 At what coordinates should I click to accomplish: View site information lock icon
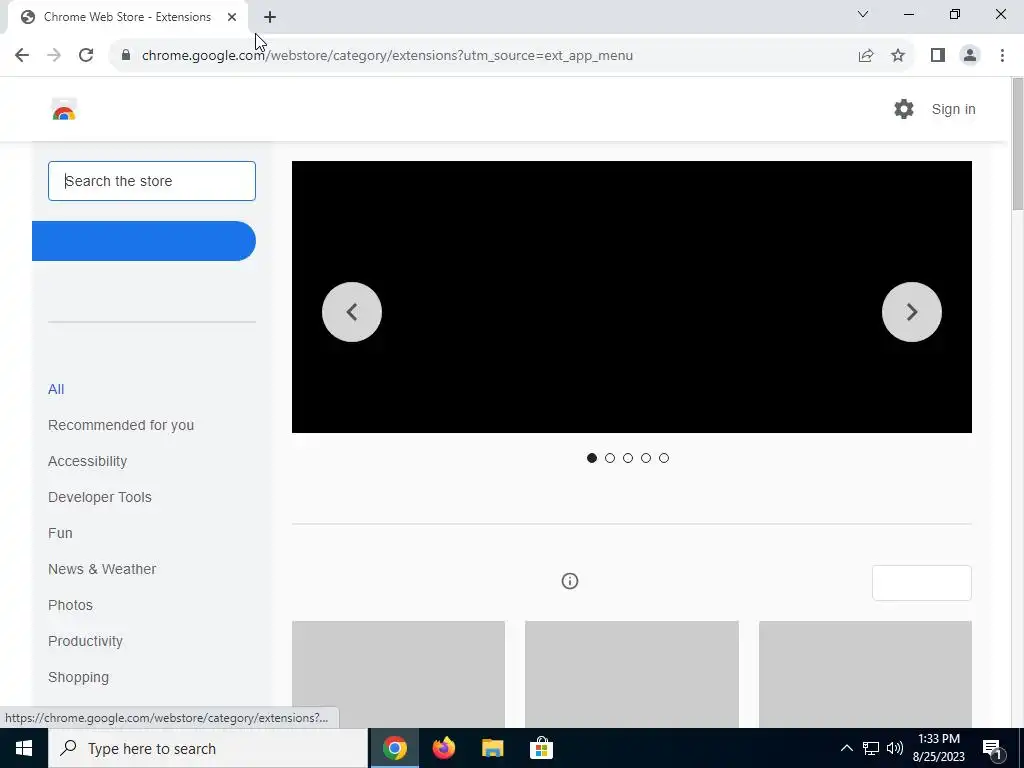click(126, 56)
